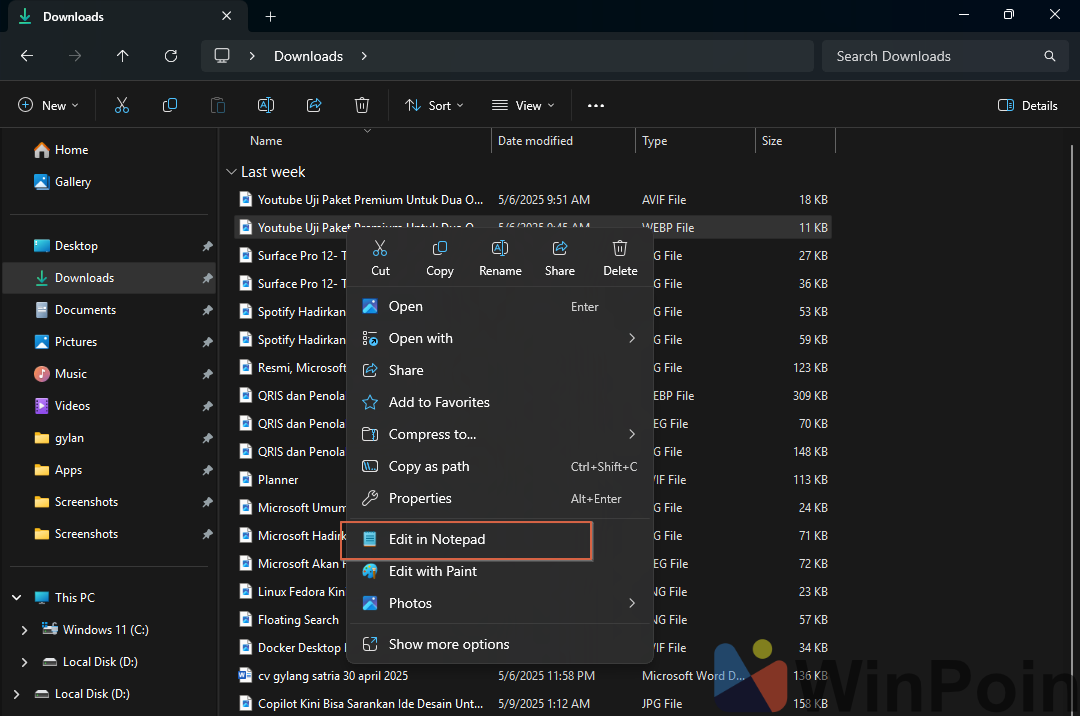The height and width of the screenshot is (716, 1080).
Task: Choose Edit with Paint
Action: (x=499, y=571)
